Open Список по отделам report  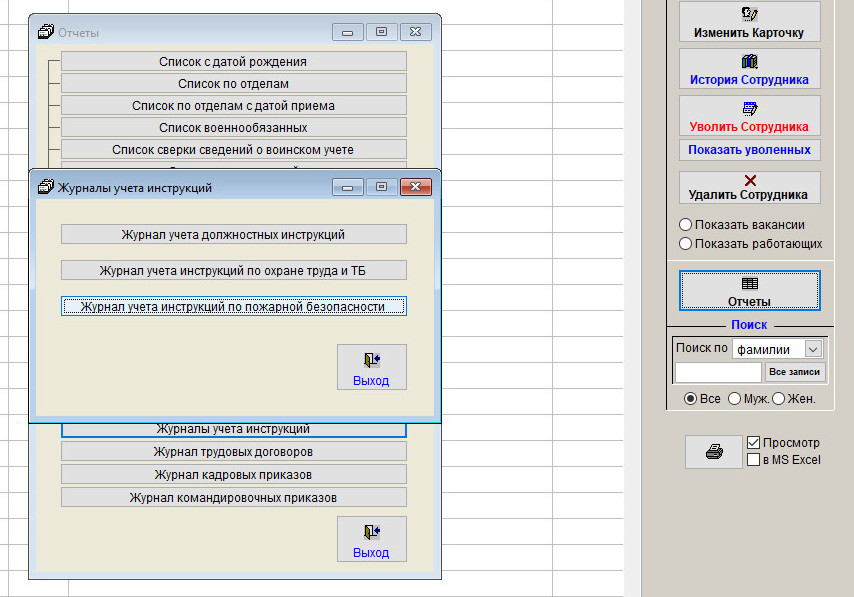pyautogui.click(x=234, y=83)
